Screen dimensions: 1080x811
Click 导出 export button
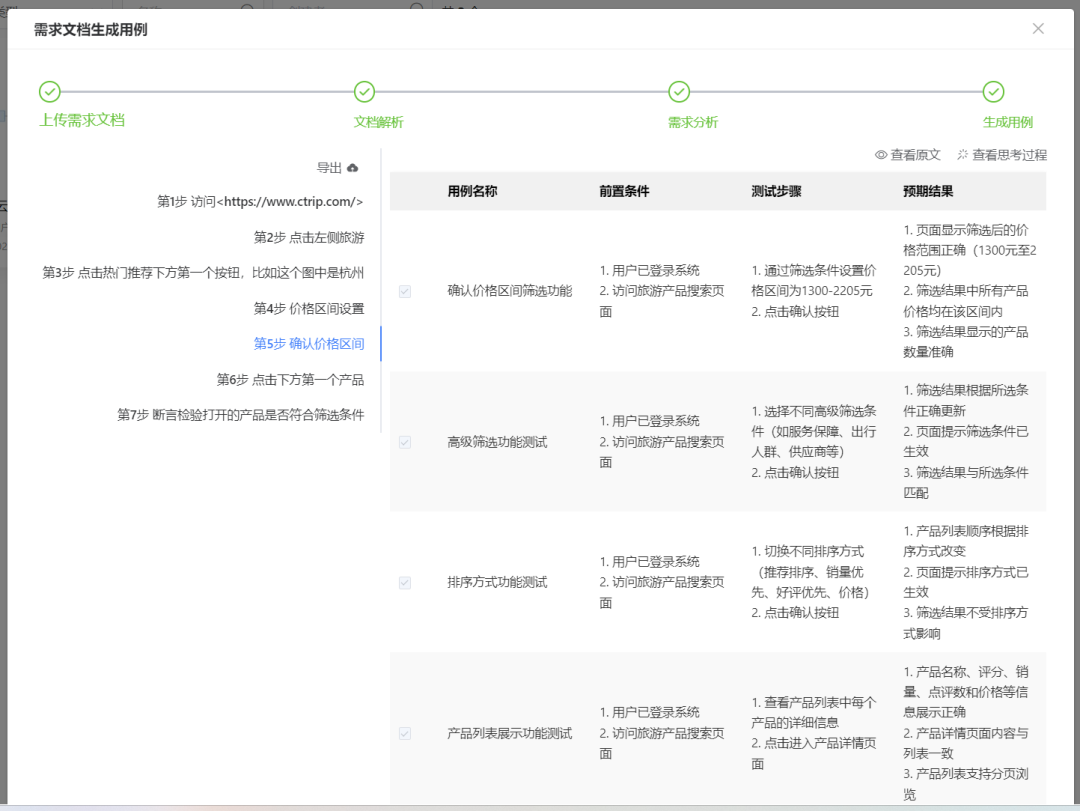[337, 168]
